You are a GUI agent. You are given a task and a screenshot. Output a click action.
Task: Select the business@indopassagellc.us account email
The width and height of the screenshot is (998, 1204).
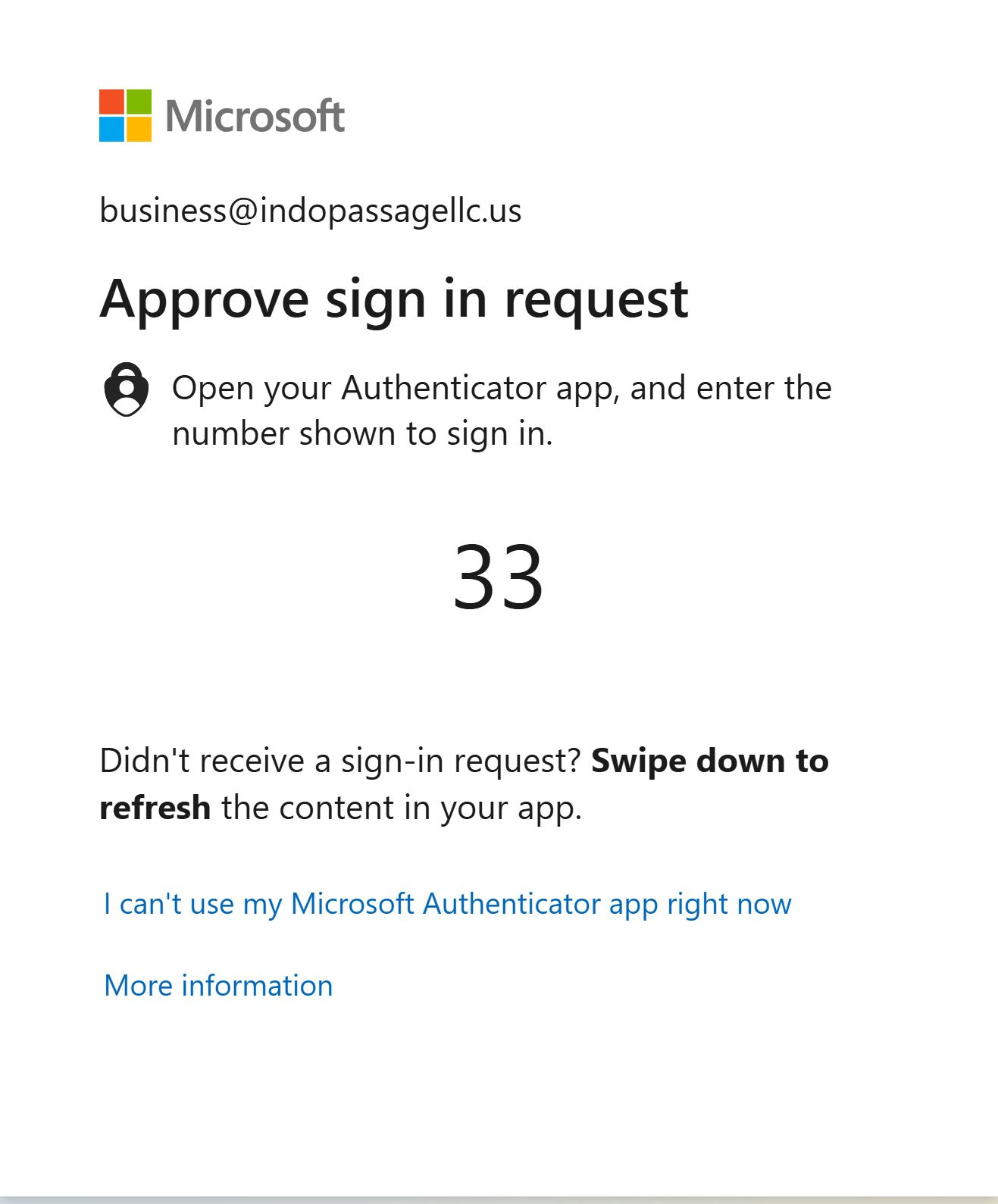[310, 211]
